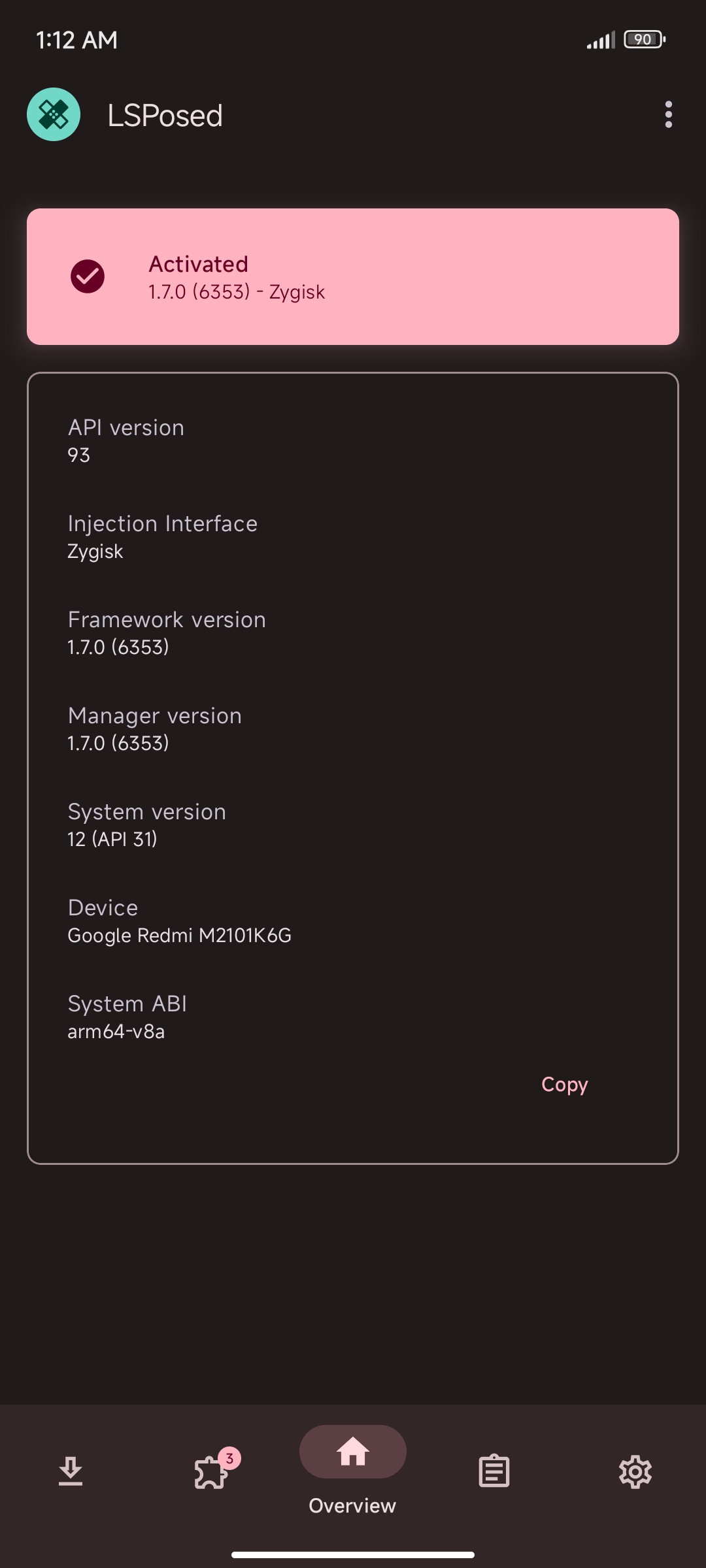Image resolution: width=706 pixels, height=1568 pixels.
Task: Select the download/repository icon in bottom navigation
Action: tap(71, 1472)
